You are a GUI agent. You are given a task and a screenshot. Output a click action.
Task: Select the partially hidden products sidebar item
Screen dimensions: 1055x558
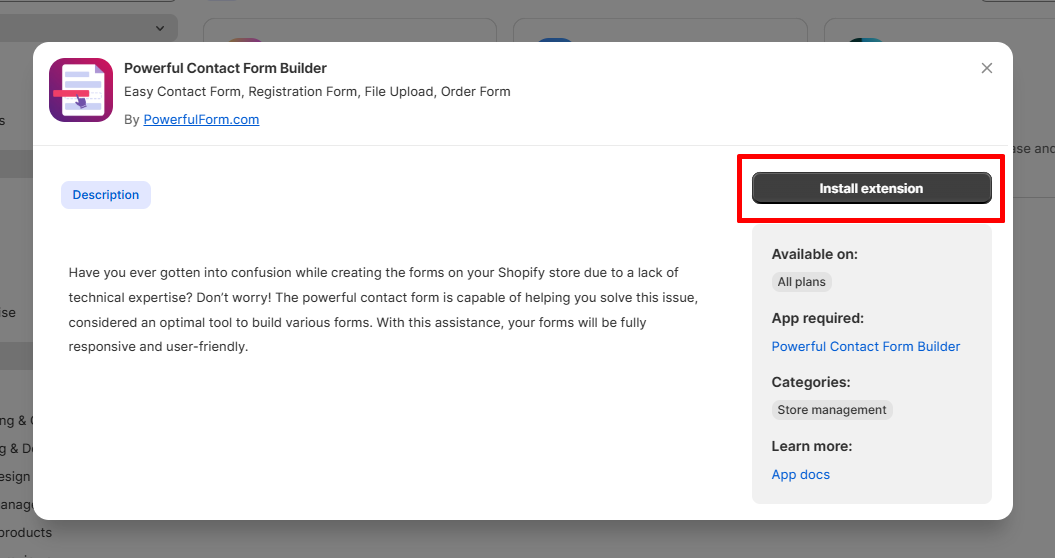(x=26, y=532)
